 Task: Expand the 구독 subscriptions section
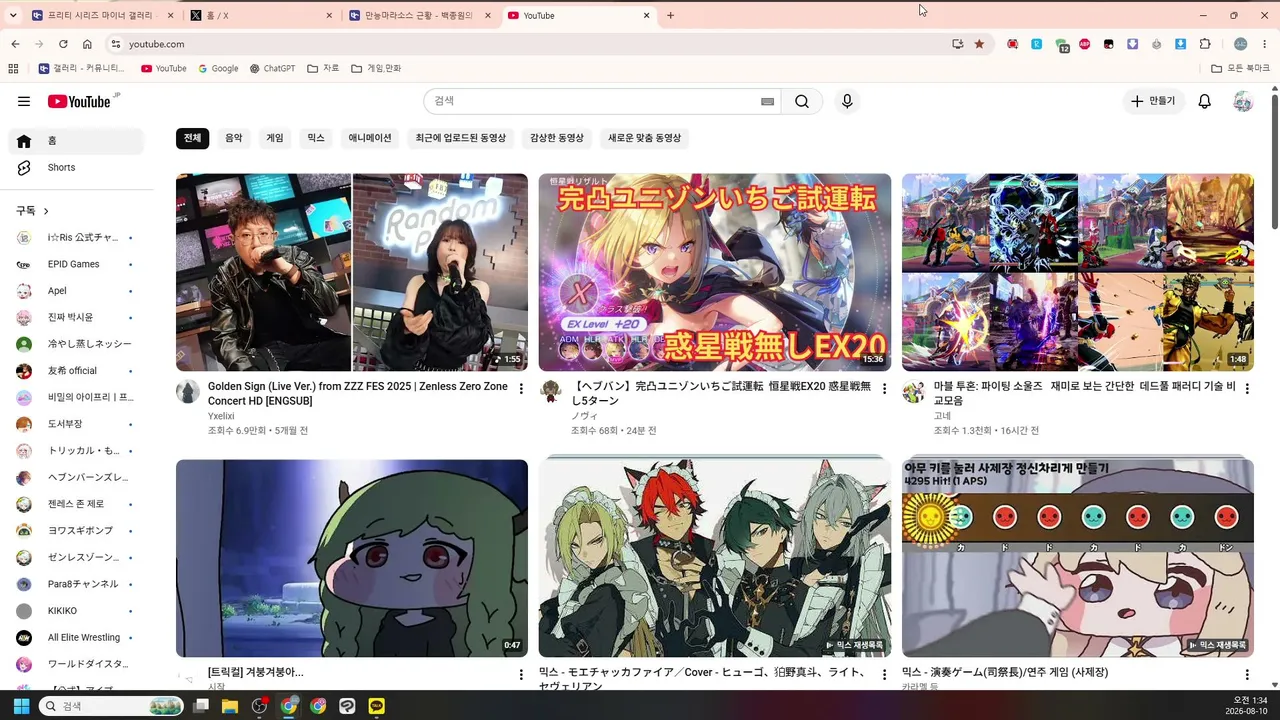(x=32, y=211)
